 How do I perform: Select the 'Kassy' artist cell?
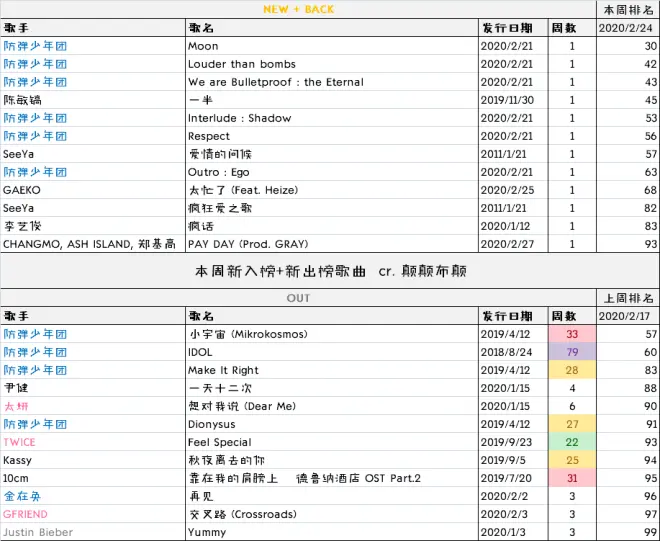click(x=93, y=460)
